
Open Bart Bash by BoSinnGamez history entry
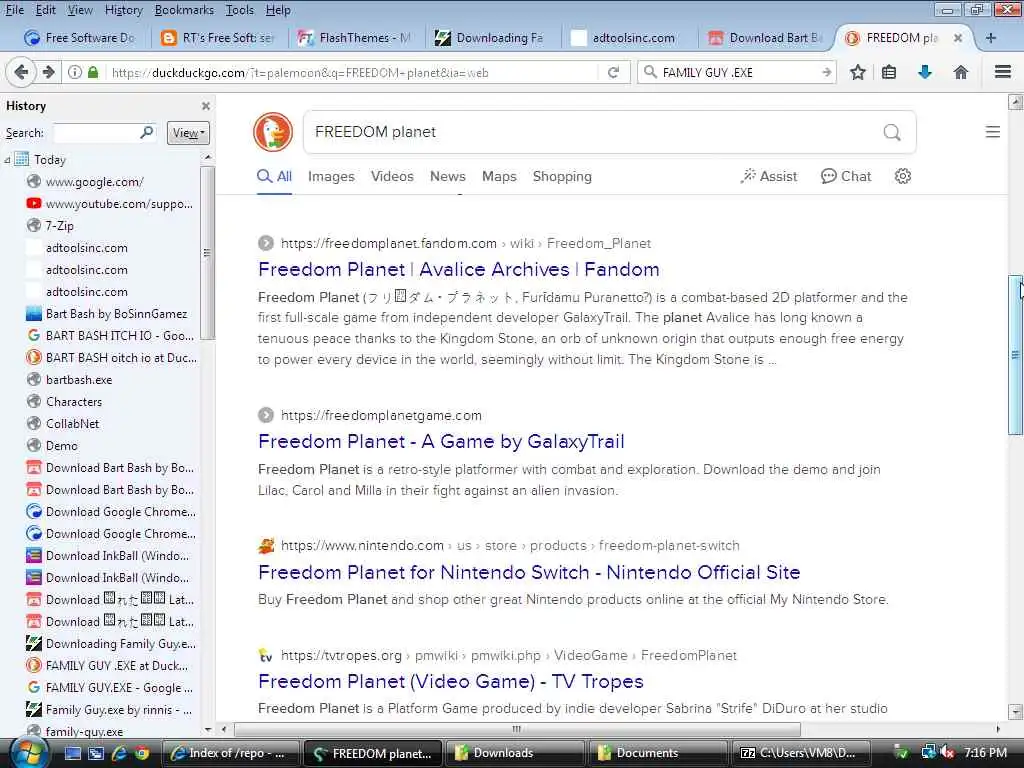coord(116,313)
